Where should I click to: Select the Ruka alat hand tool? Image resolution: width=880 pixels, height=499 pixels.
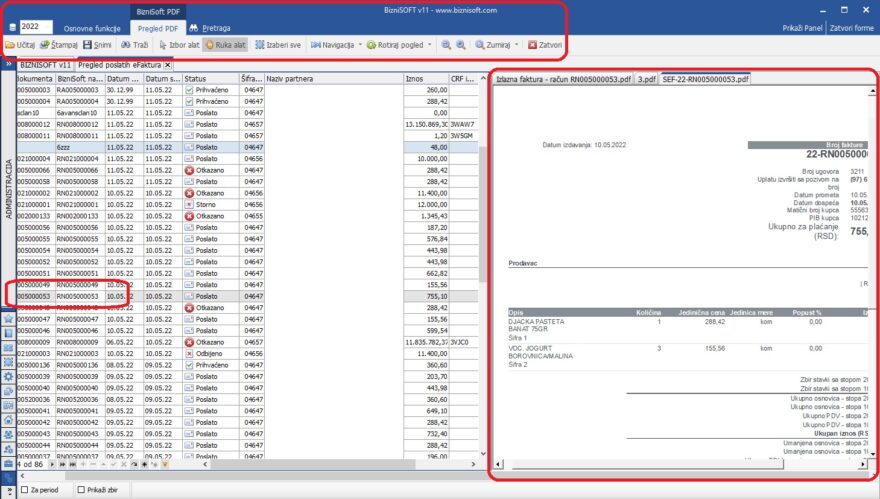click(x=226, y=45)
